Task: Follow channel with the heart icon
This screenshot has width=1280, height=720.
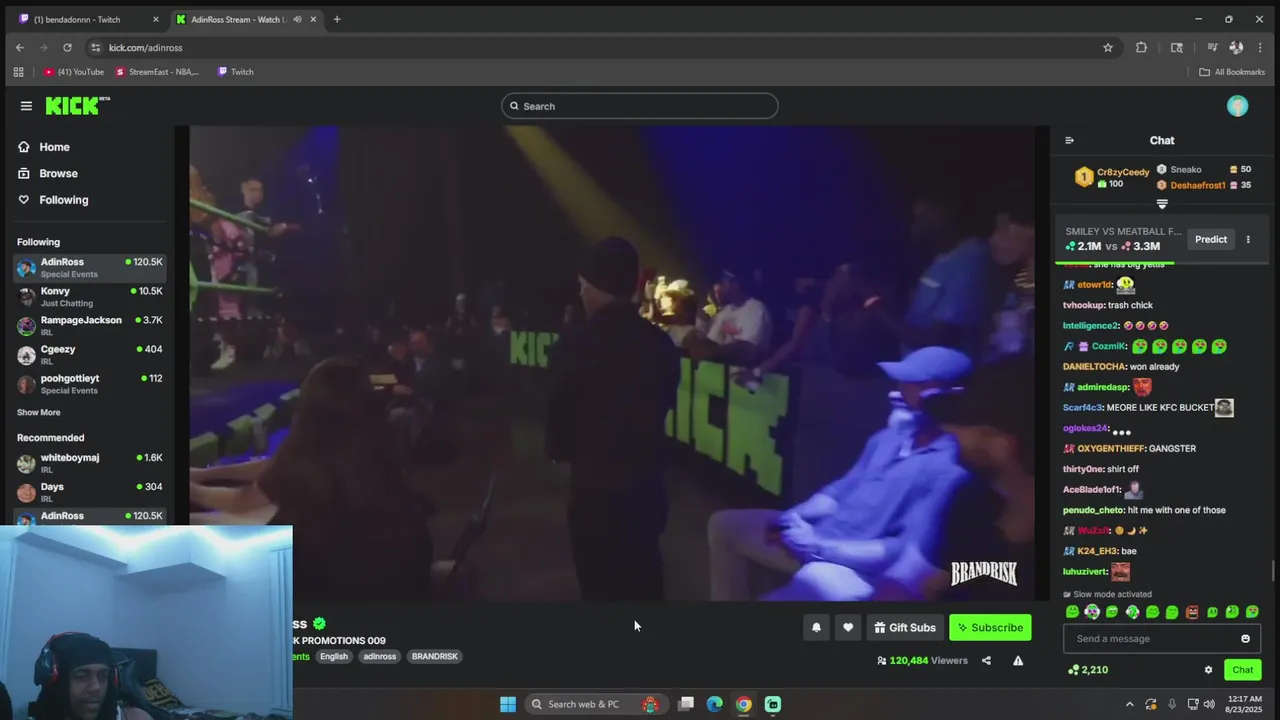Action: [848, 628]
